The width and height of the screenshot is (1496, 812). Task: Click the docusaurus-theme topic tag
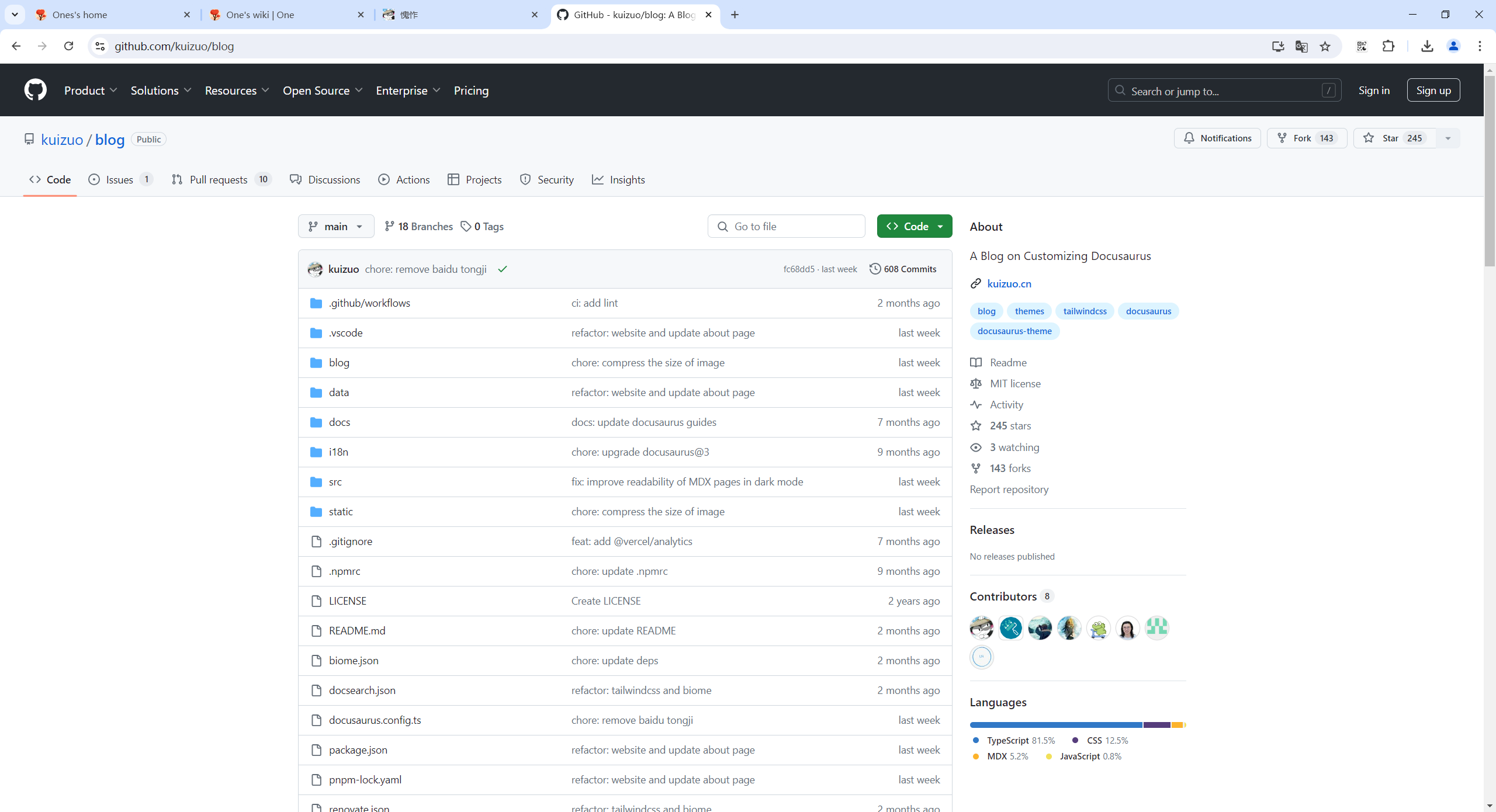(1014, 331)
